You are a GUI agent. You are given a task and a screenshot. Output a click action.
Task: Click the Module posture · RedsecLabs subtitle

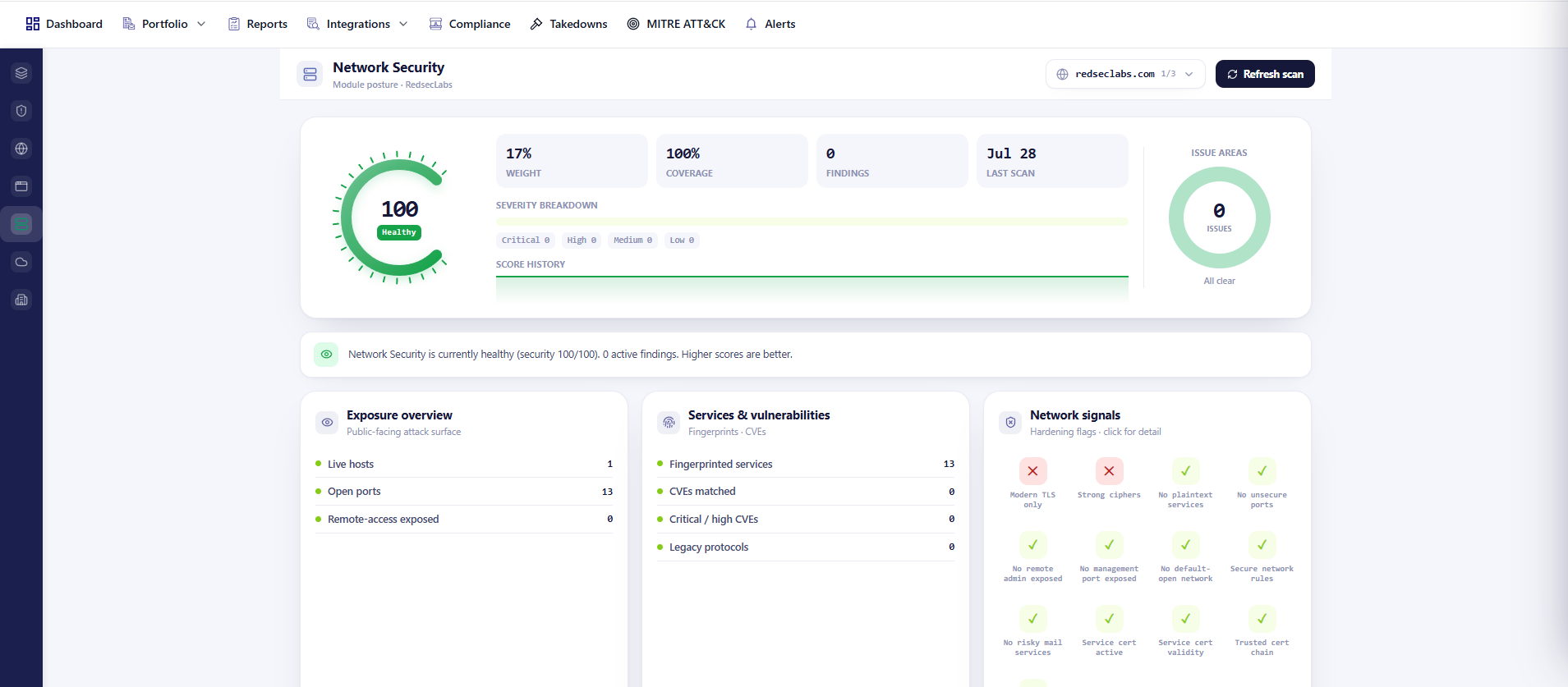point(393,85)
